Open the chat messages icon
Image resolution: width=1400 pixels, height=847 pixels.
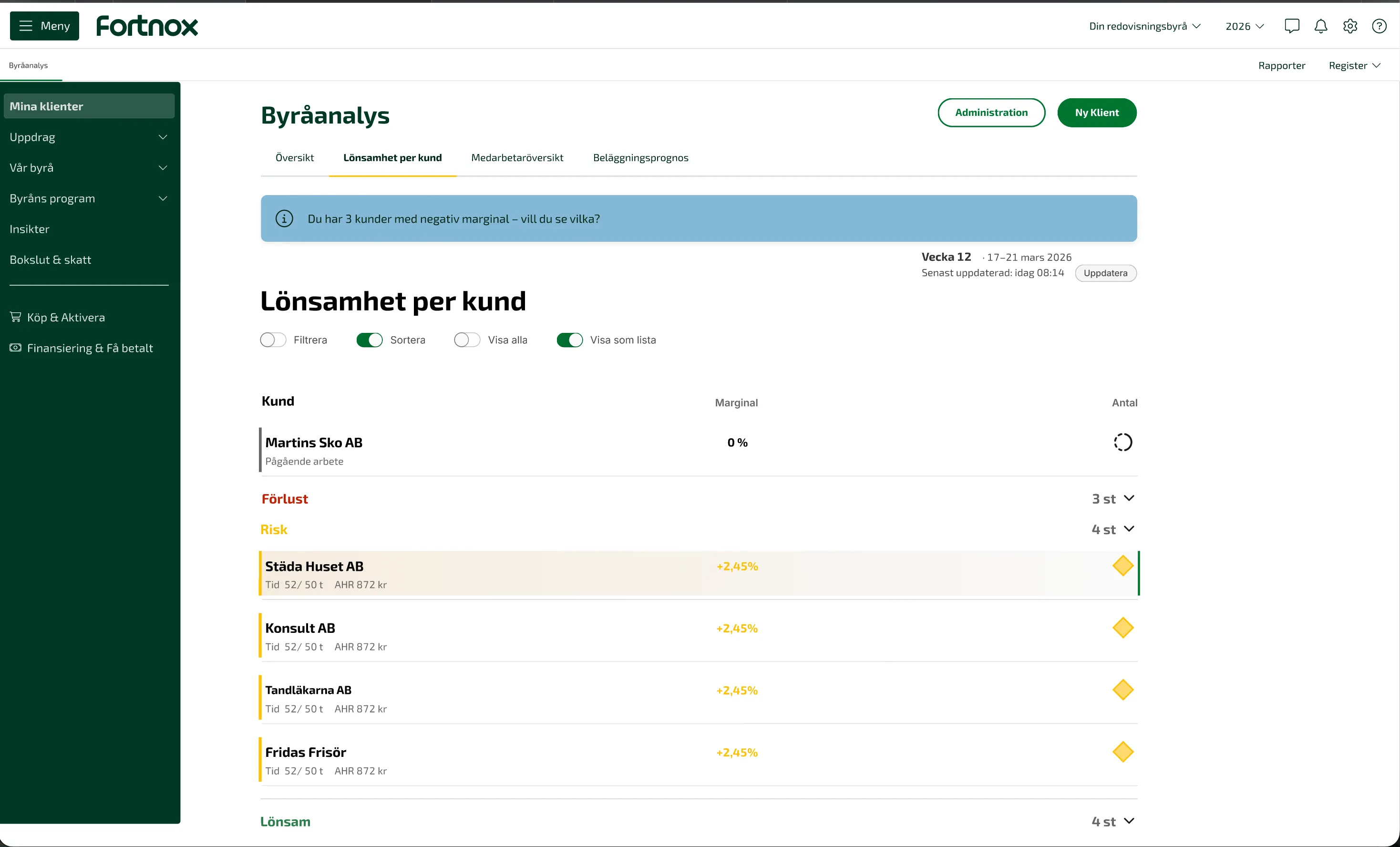point(1291,26)
